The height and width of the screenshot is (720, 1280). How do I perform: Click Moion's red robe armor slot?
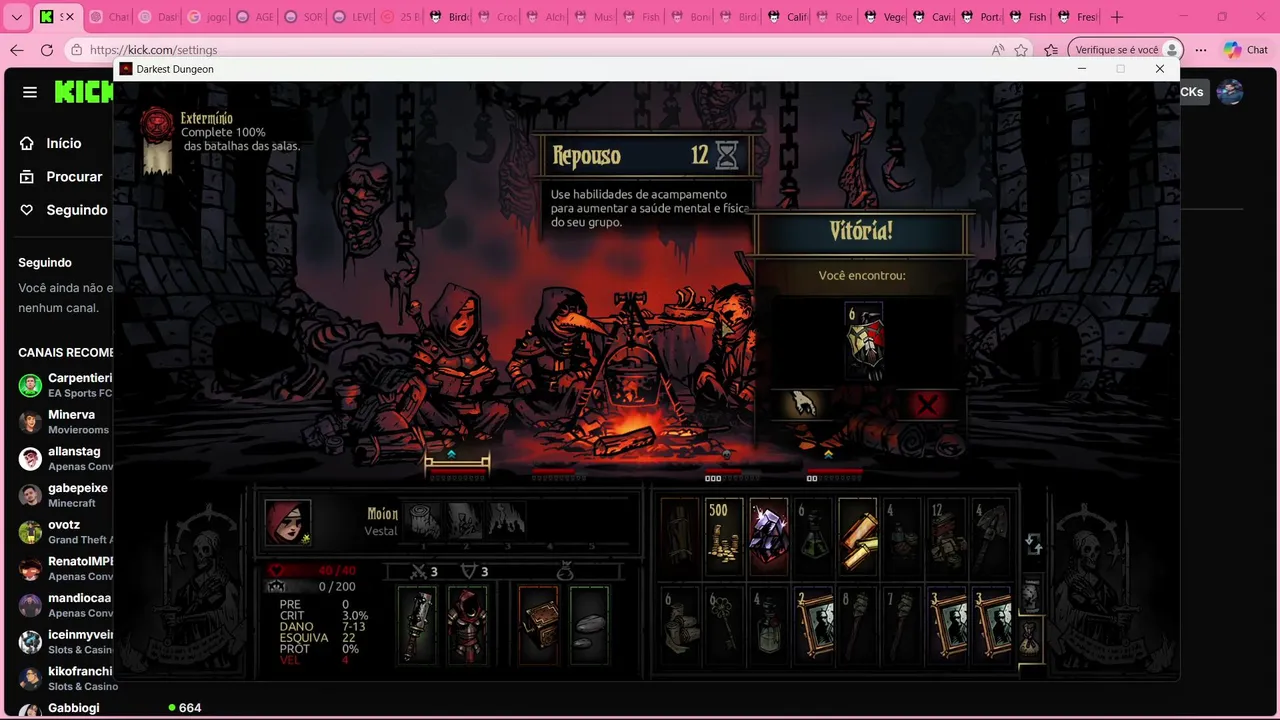tap(467, 625)
